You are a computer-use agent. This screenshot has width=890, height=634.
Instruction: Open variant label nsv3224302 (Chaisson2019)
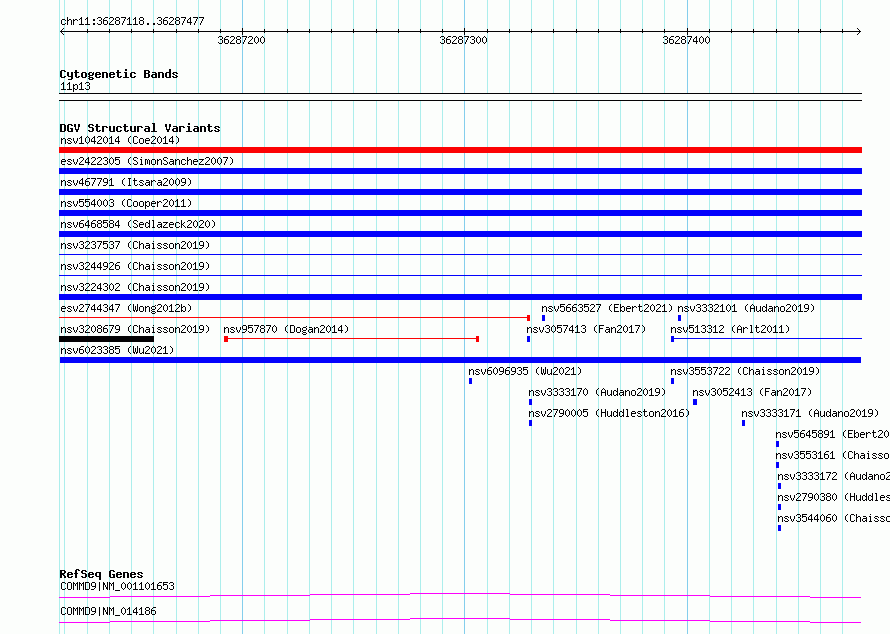tap(135, 287)
